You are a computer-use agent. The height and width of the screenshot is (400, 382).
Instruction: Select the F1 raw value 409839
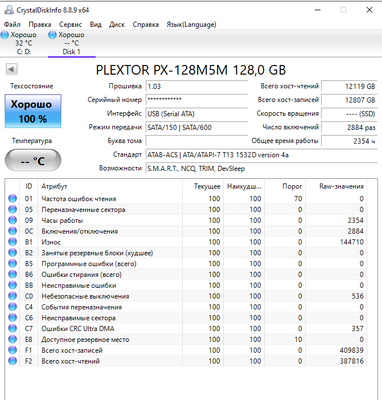coord(352,350)
